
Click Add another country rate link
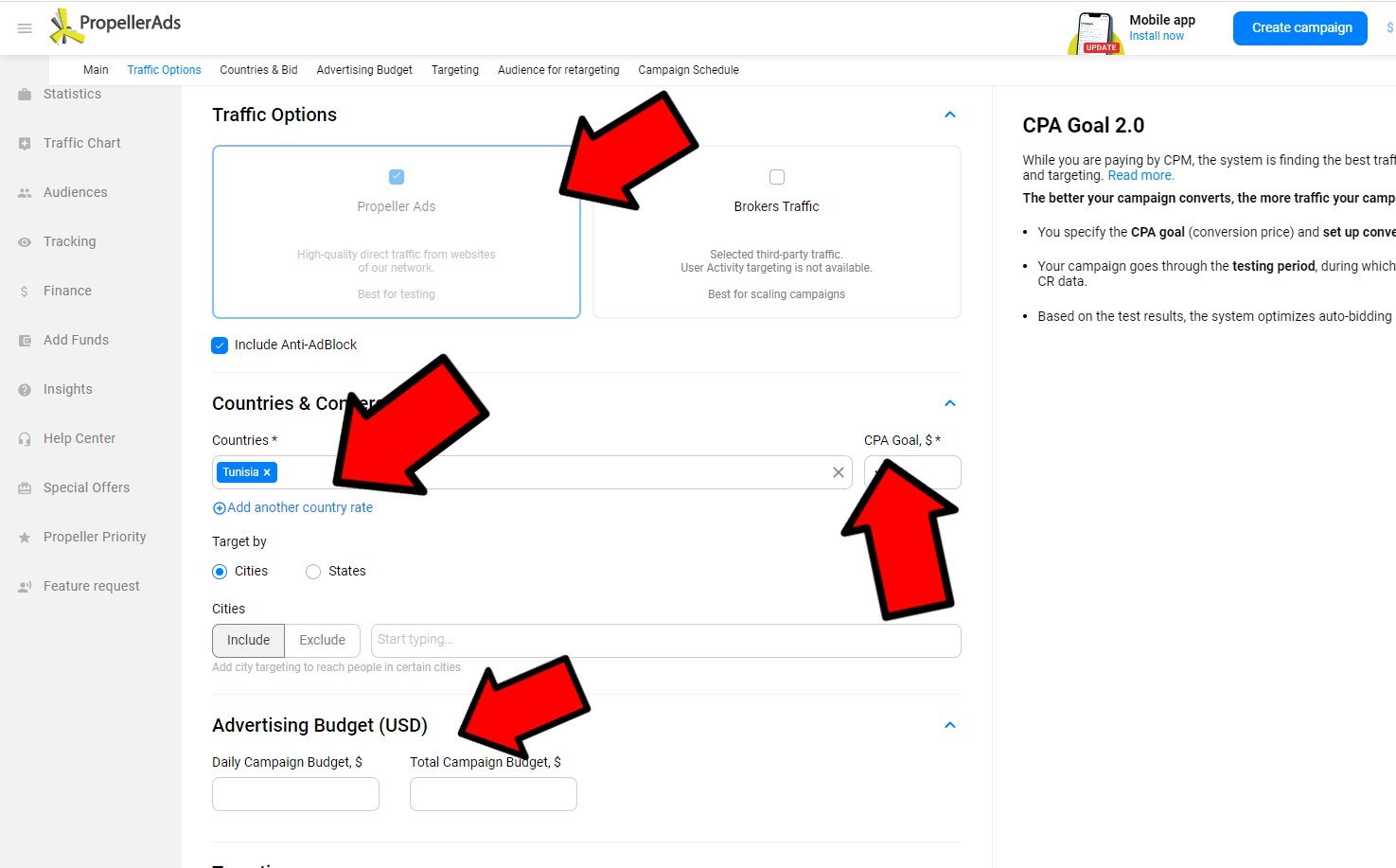coord(299,508)
